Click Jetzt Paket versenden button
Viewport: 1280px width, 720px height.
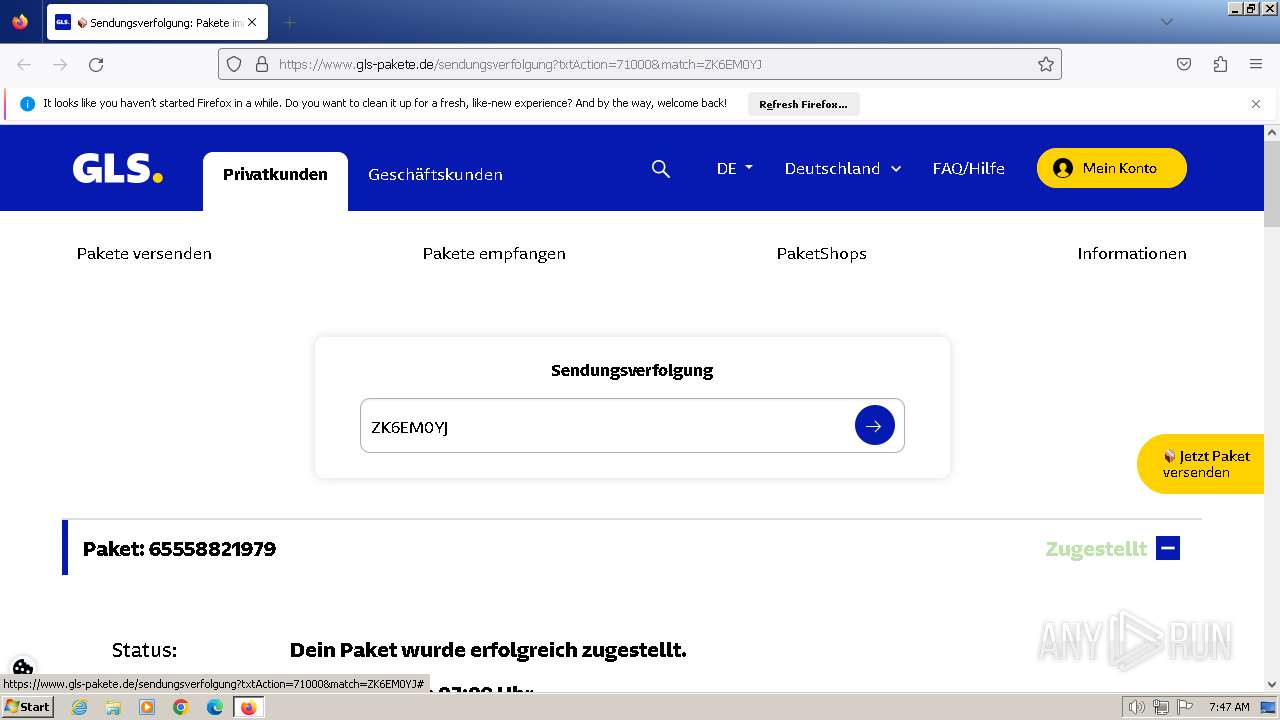[x=1202, y=464]
